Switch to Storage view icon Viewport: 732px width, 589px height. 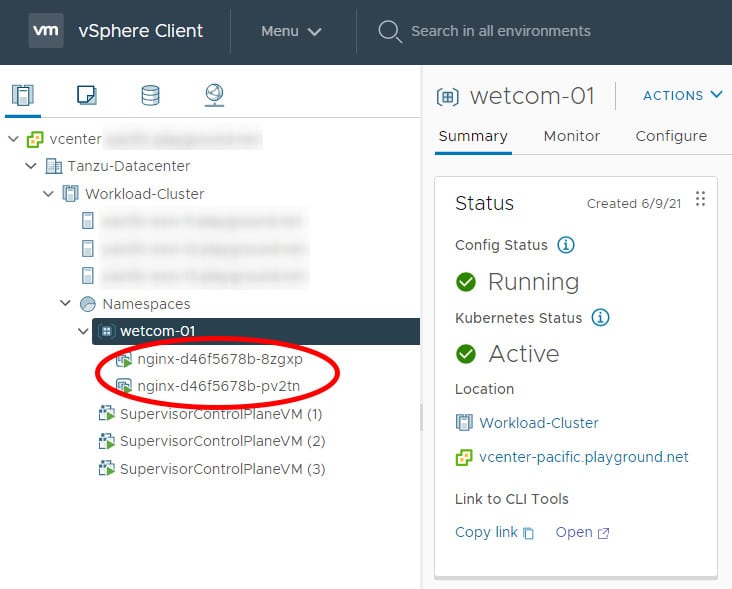click(x=150, y=95)
